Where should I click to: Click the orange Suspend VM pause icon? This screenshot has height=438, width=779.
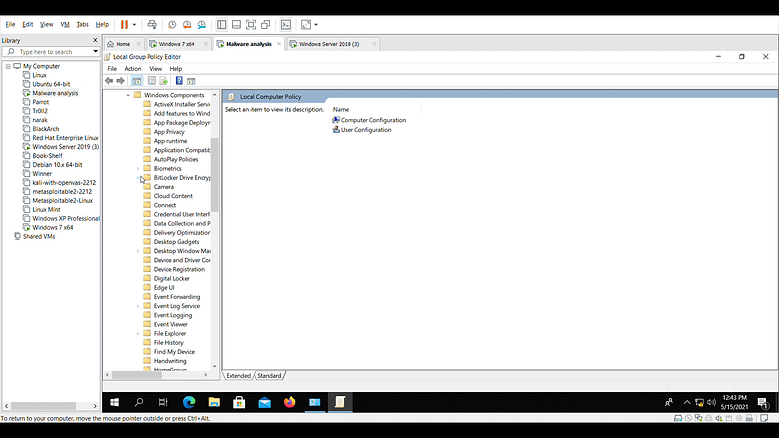coord(124,24)
